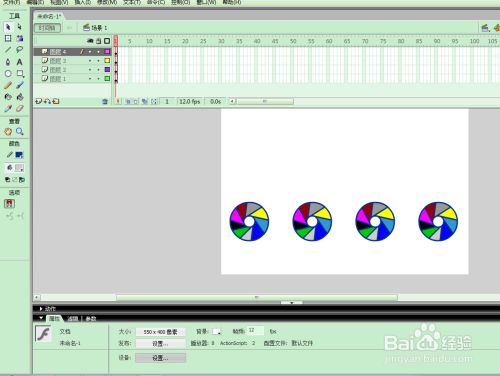Toggle lock all layers padlock icon
Viewport: 500px width, 376px height.
pyautogui.click(x=98, y=41)
